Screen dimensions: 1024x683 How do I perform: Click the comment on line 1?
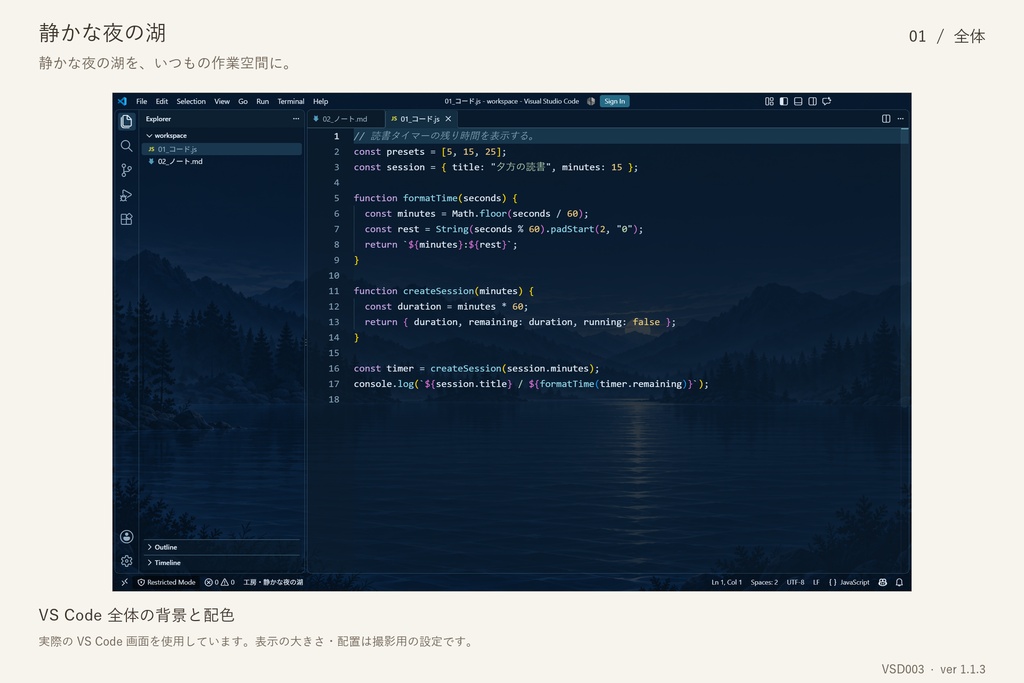pos(445,136)
